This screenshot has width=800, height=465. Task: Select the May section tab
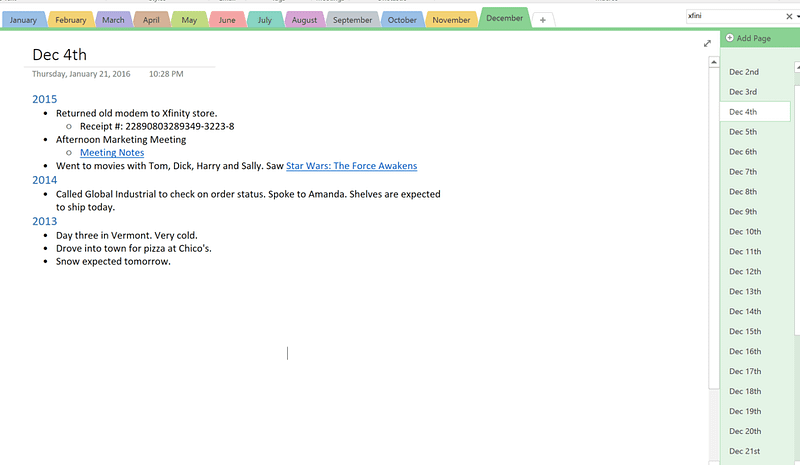[189, 20]
